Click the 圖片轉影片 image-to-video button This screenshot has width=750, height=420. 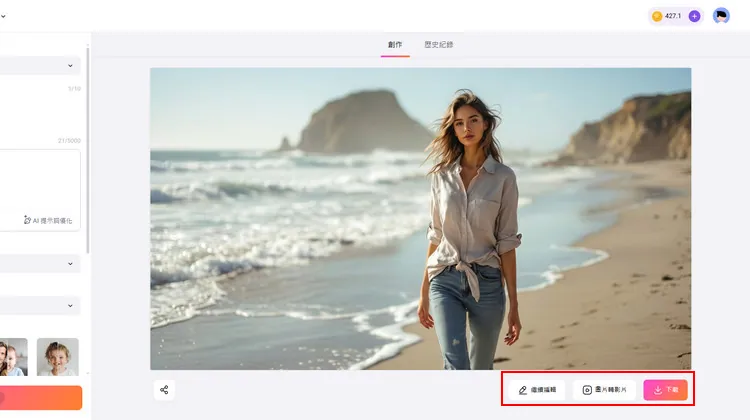tap(603, 390)
